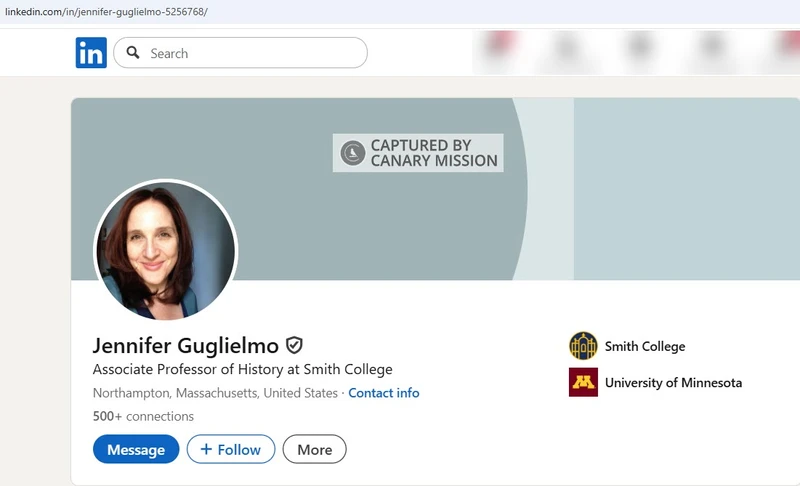Click the Message button

point(136,449)
